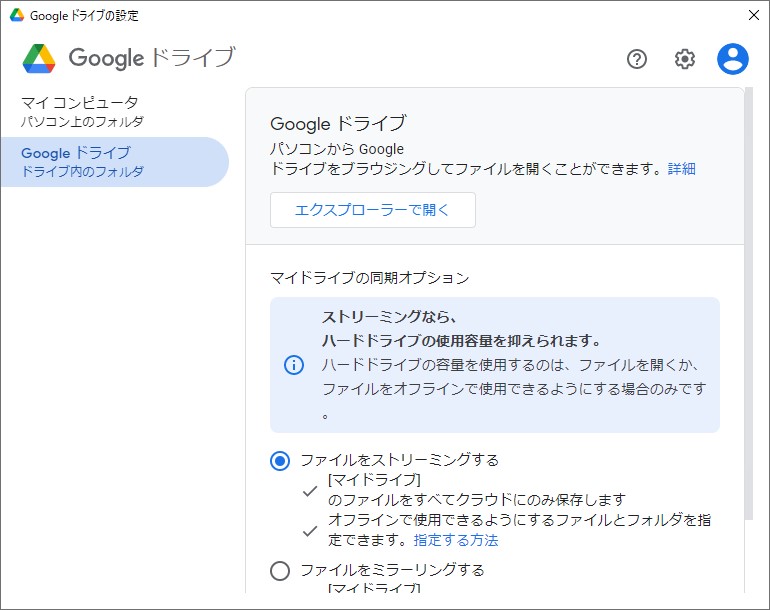Click the title bar Drive icon
The image size is (770, 610).
17,15
